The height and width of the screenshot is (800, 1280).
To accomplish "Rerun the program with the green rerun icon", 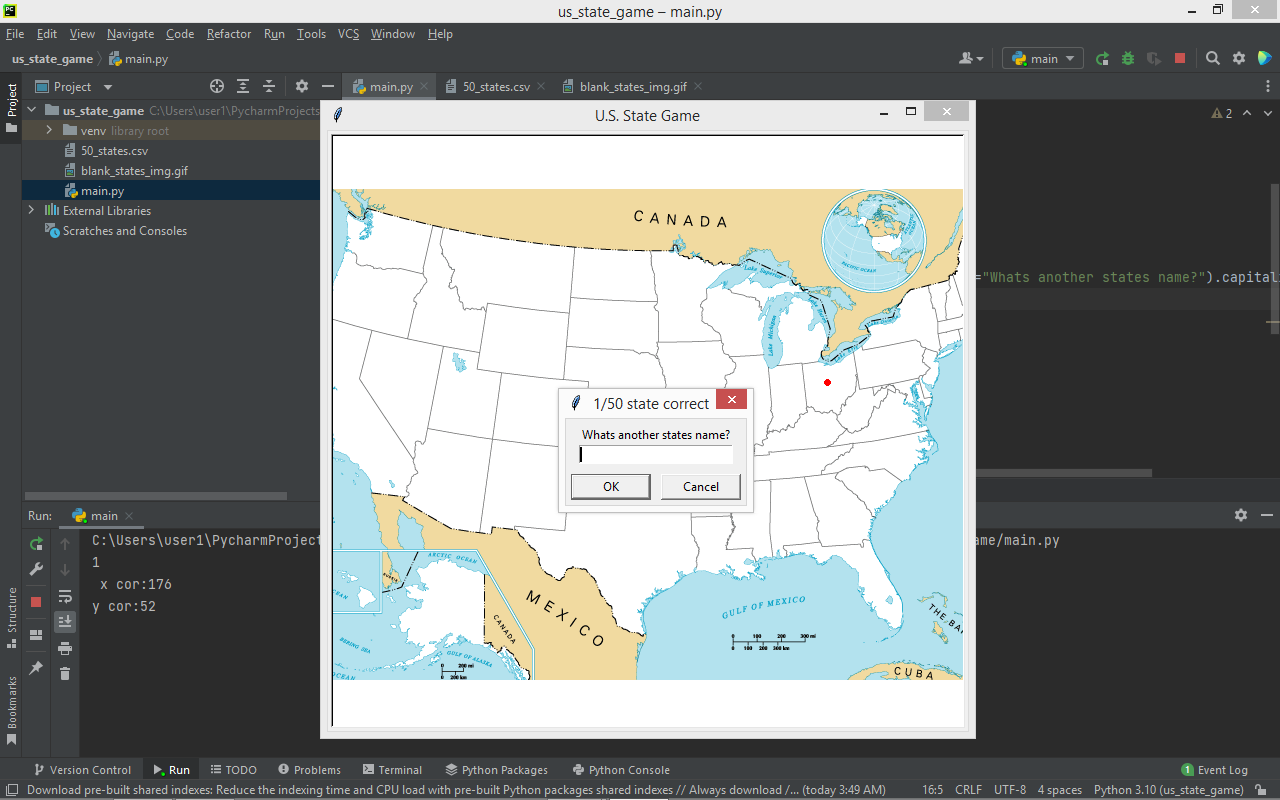I will [x=36, y=543].
